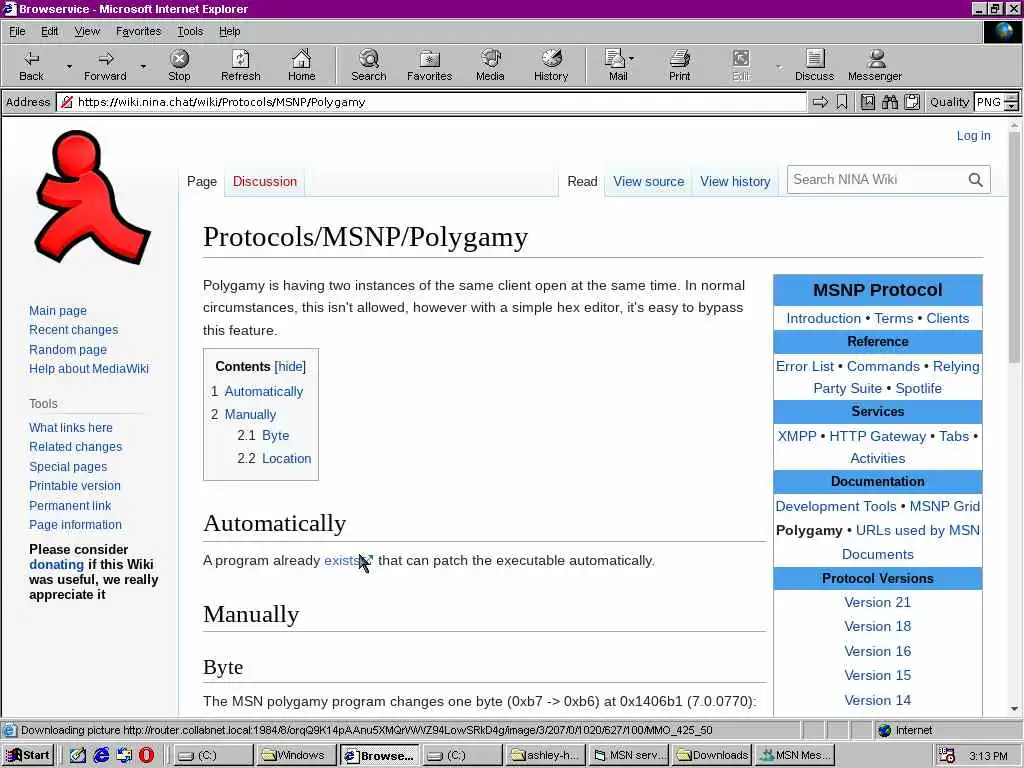This screenshot has height=768, width=1024.
Task: Stop the page loading
Action: (x=179, y=65)
